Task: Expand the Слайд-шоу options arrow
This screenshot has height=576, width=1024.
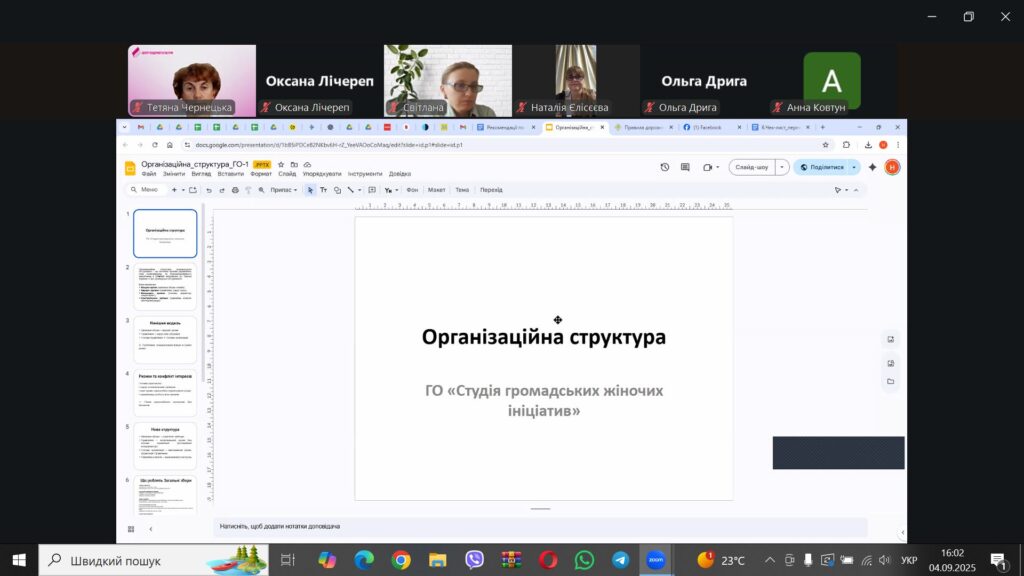Action: tap(782, 167)
